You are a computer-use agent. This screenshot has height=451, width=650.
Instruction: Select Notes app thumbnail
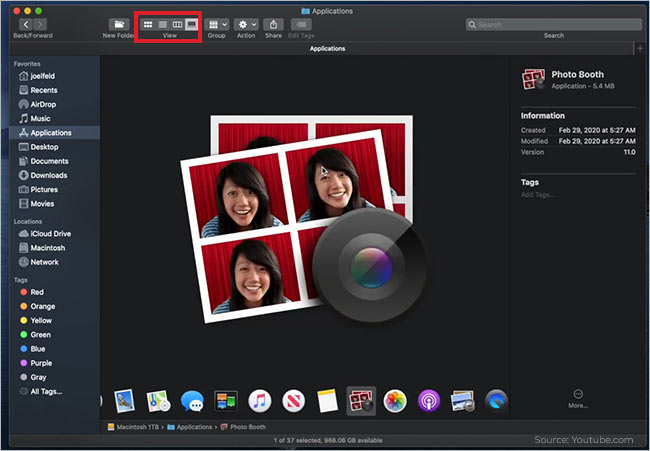click(327, 401)
